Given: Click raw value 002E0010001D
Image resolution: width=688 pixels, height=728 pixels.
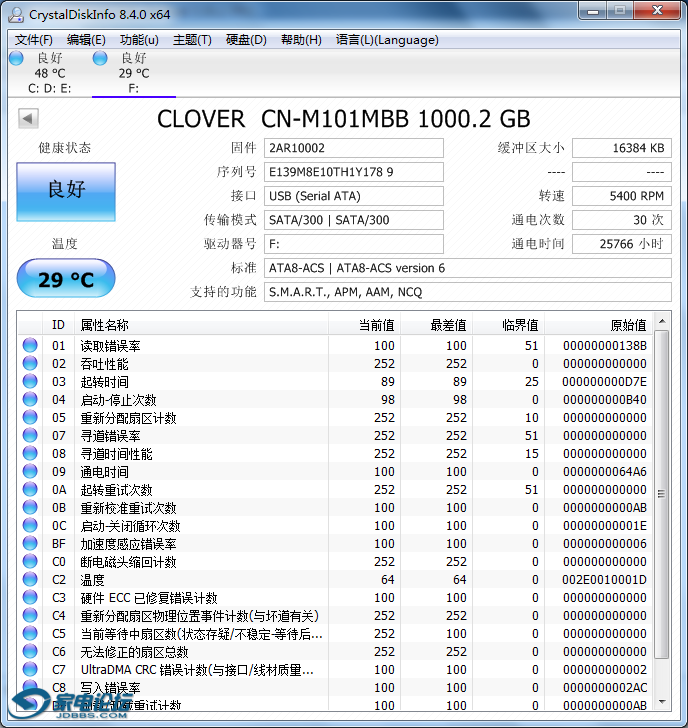Looking at the screenshot, I should (604, 579).
